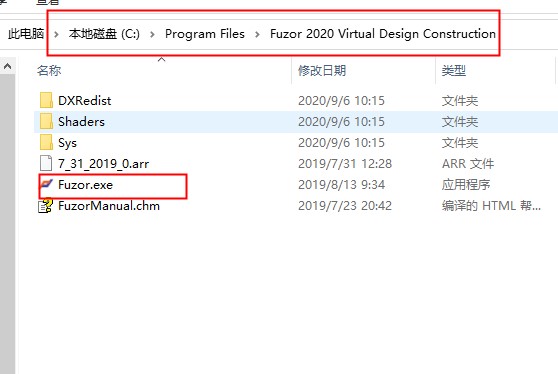The width and height of the screenshot is (558, 374).
Task: Click the navigation pane scroll-up arrow
Action: tap(7, 66)
